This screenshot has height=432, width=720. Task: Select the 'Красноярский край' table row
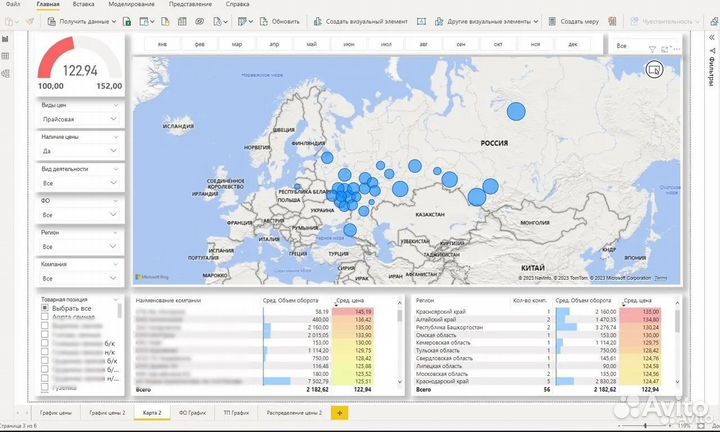[537, 311]
